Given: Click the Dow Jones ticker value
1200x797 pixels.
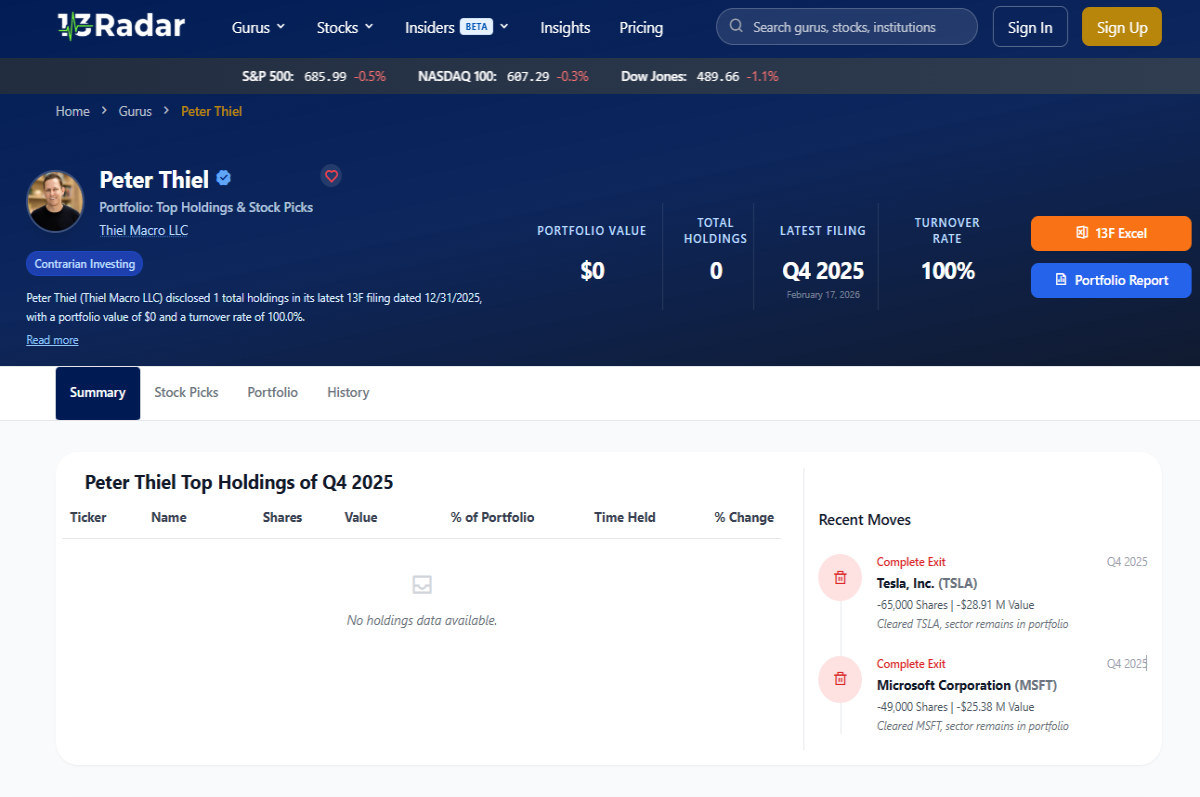Looking at the screenshot, I should coord(718,76).
